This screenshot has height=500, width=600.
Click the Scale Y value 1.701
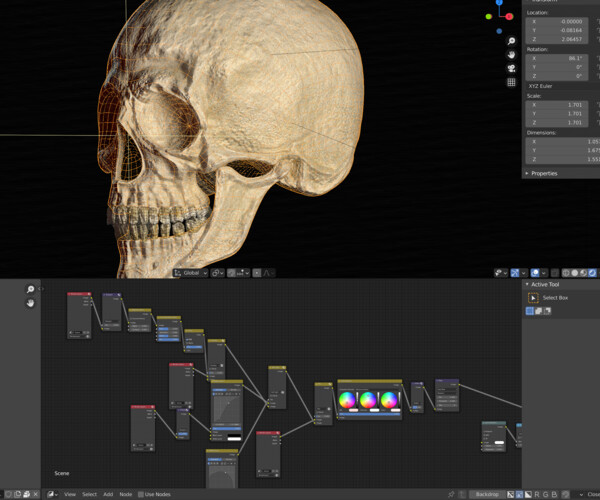pos(557,114)
